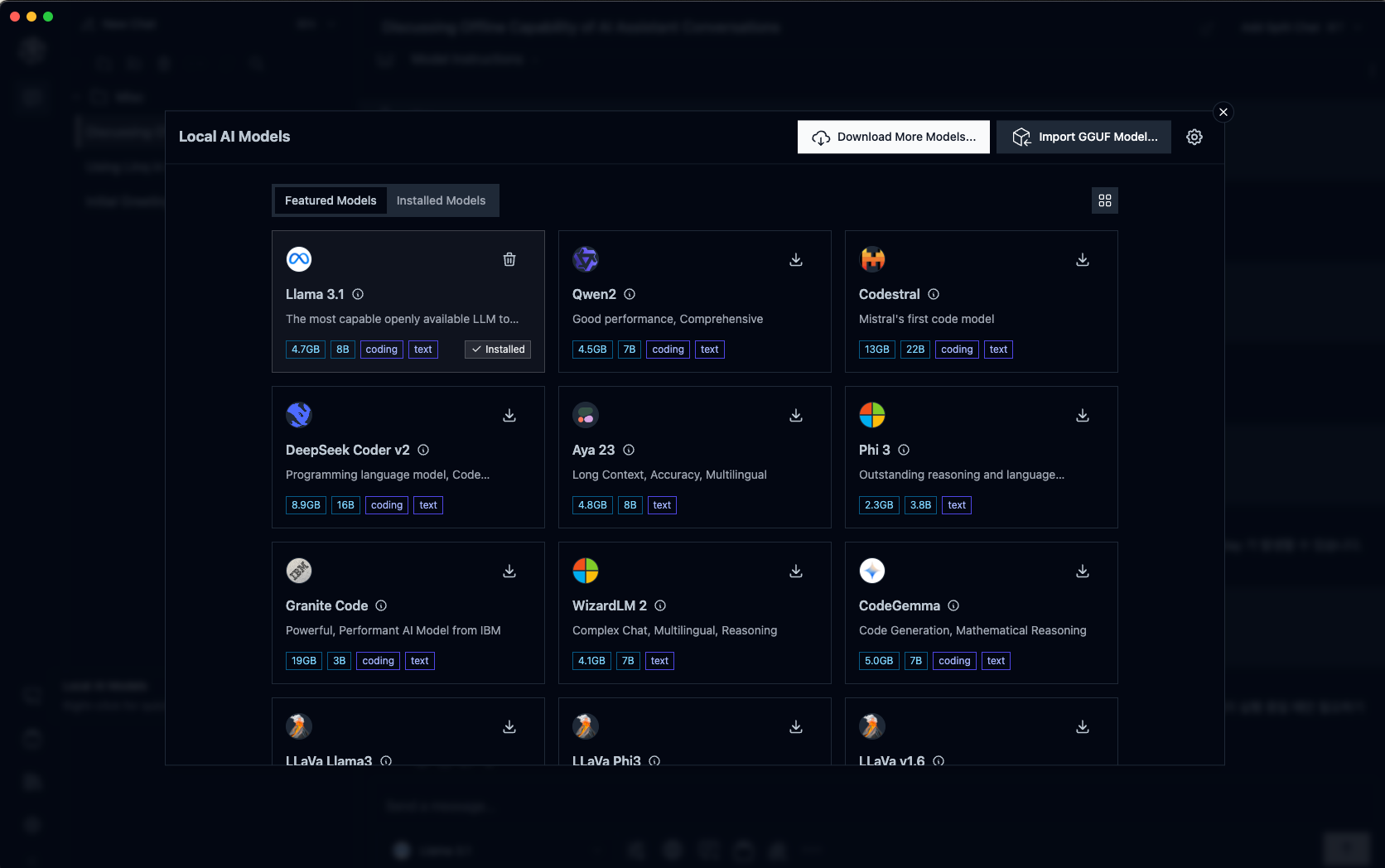This screenshot has height=868, width=1385.
Task: Delete the installed Llama 3.1 model
Action: pos(509,259)
